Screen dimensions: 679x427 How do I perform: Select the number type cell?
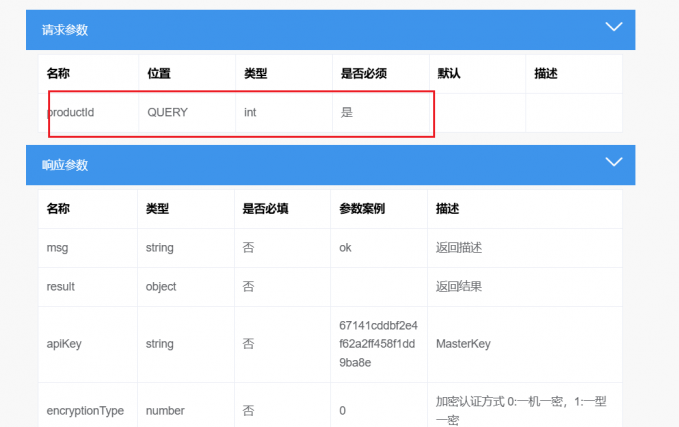coord(165,411)
